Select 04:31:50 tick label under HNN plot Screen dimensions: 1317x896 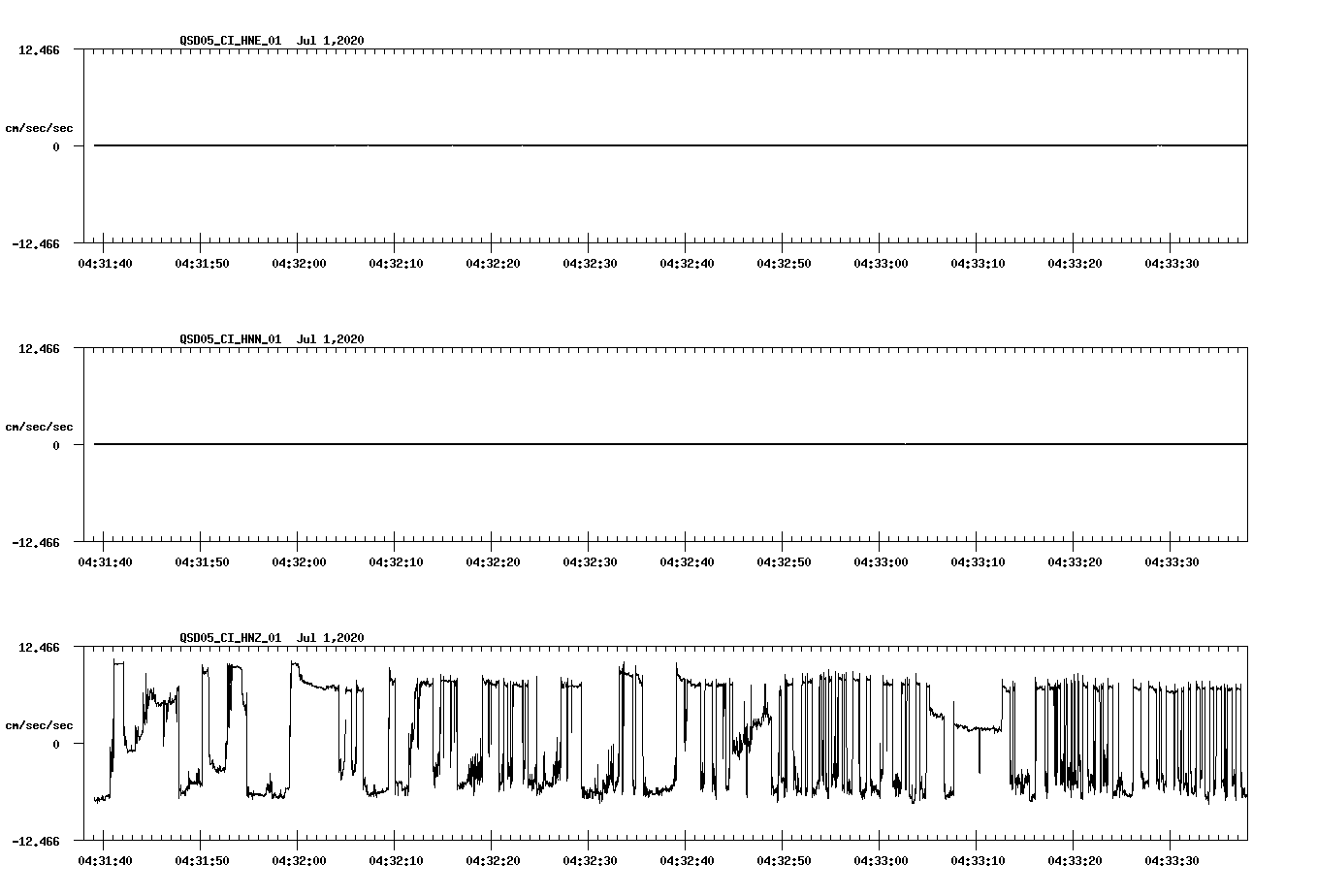pos(202,562)
